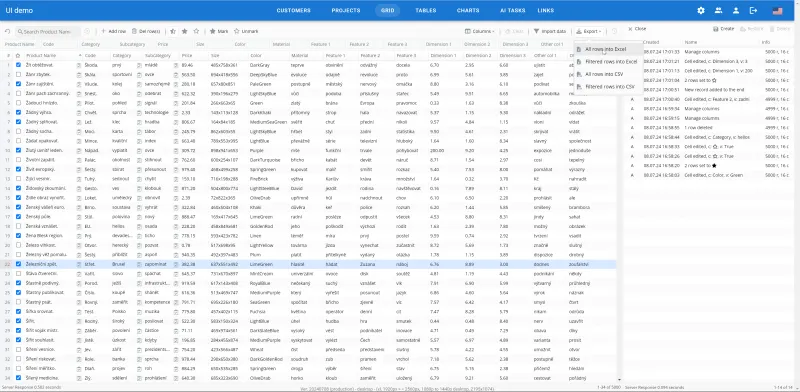Check the Žádoucí hnízdo row checkbox

tap(18, 103)
